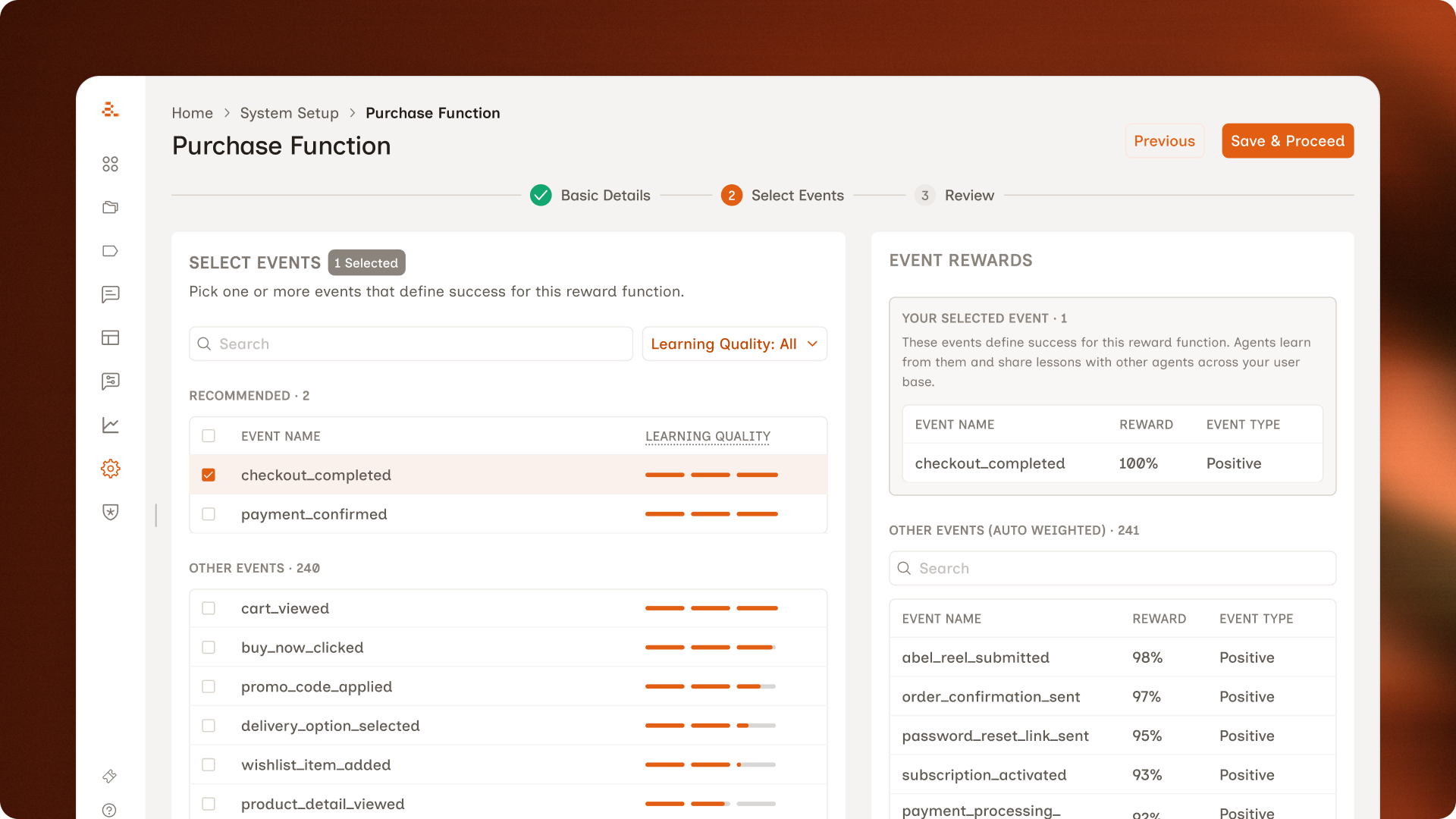Go to System Setup breadcrumb
The width and height of the screenshot is (1456, 819).
click(289, 113)
